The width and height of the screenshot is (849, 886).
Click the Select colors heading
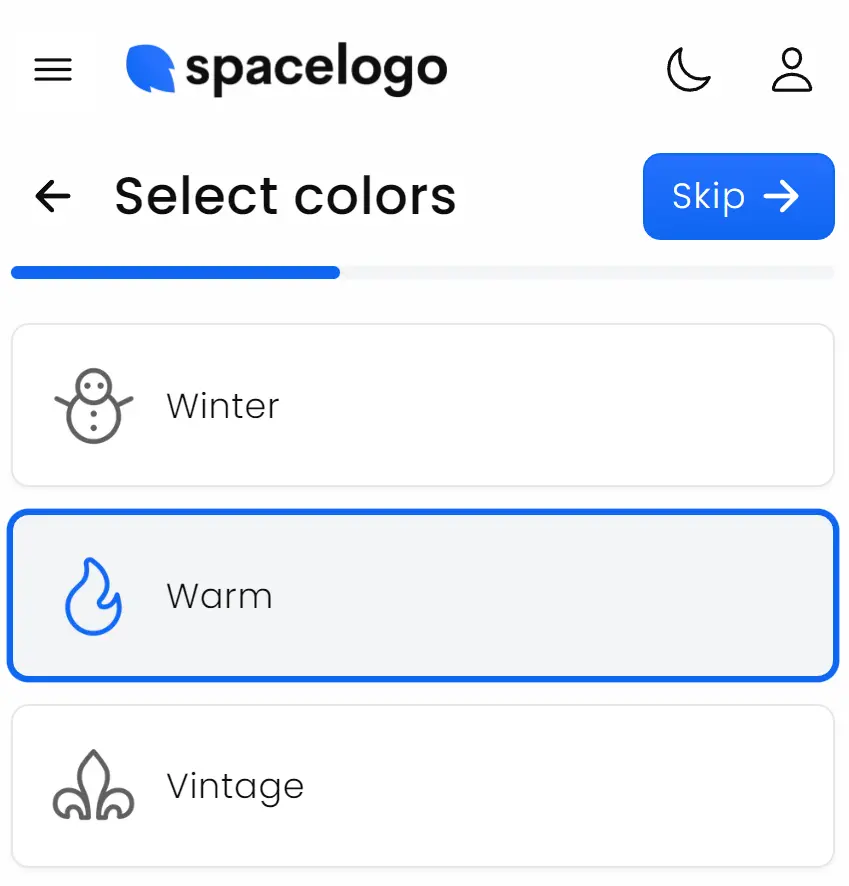[285, 196]
